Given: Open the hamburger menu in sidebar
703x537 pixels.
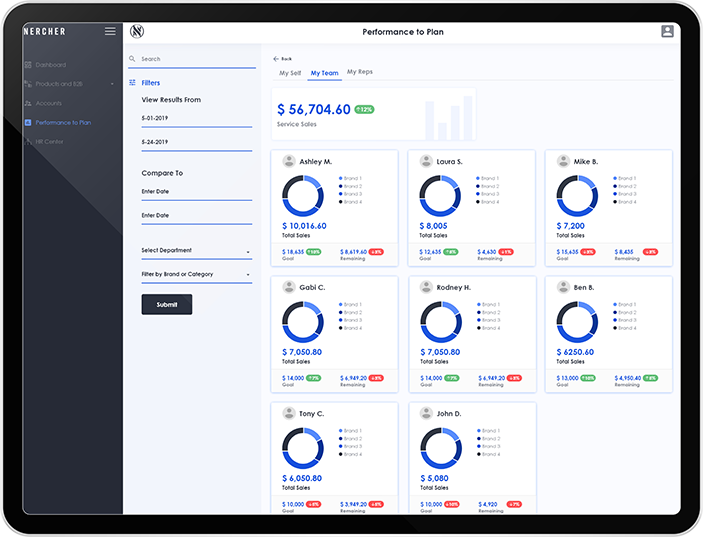Looking at the screenshot, I should point(110,32).
